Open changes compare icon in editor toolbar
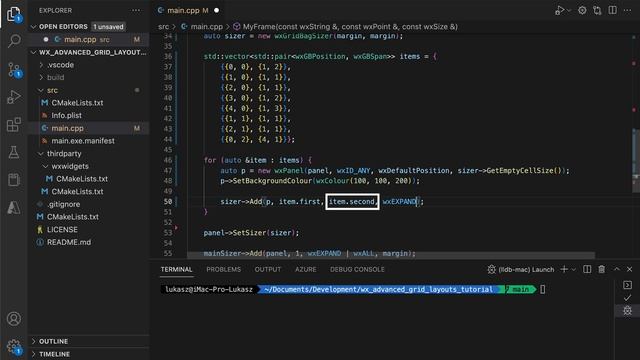Screen dimensions: 640x360 tap(598, 11)
